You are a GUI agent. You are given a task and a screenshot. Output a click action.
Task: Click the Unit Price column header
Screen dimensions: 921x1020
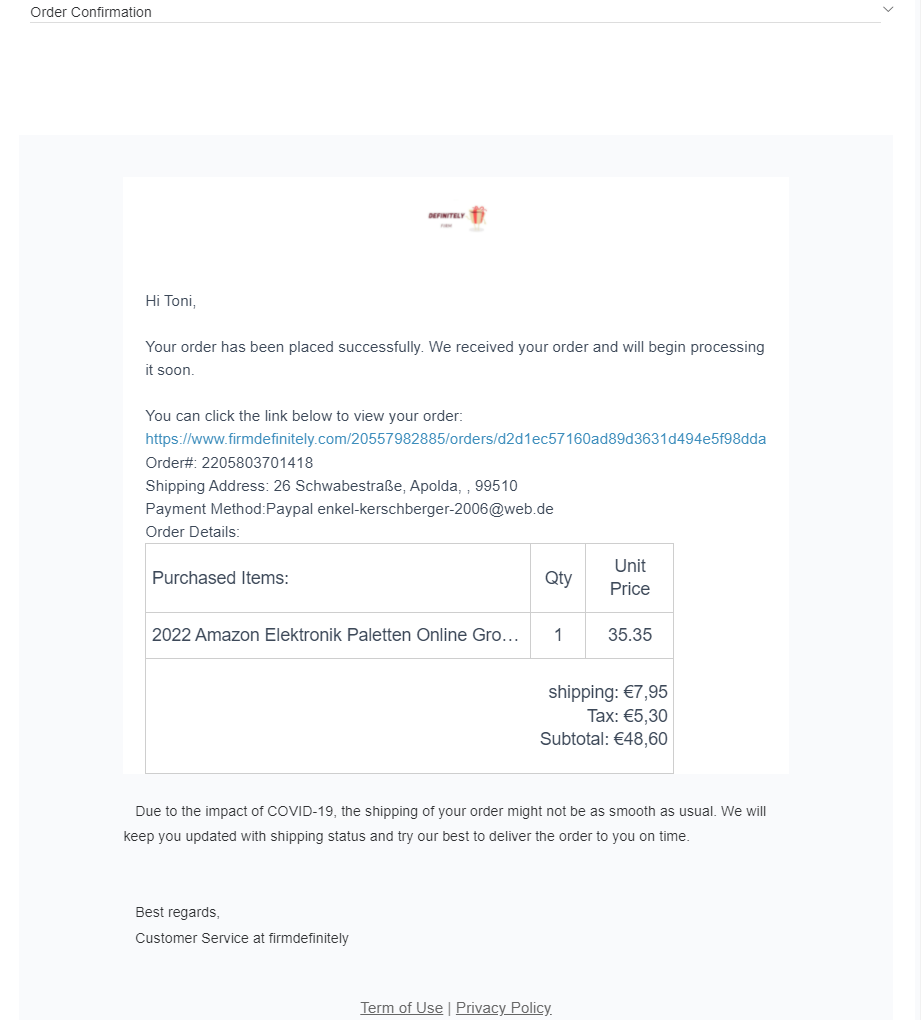point(630,578)
